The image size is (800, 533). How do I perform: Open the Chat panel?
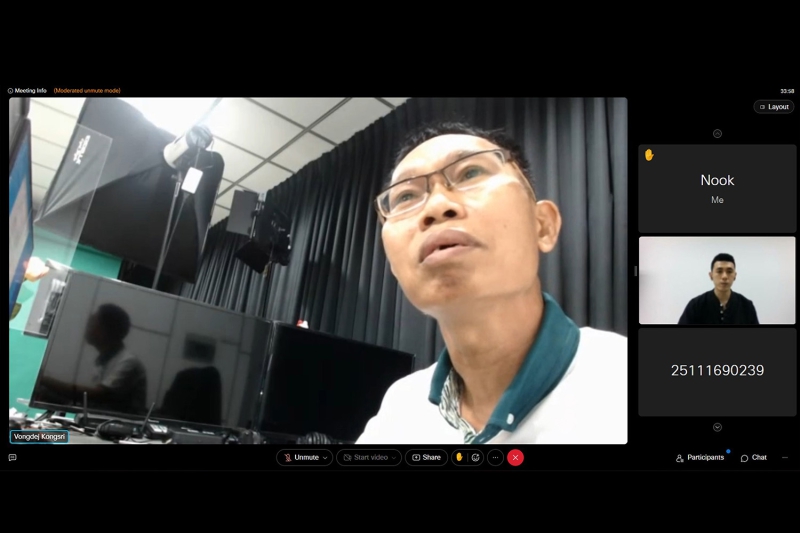753,457
